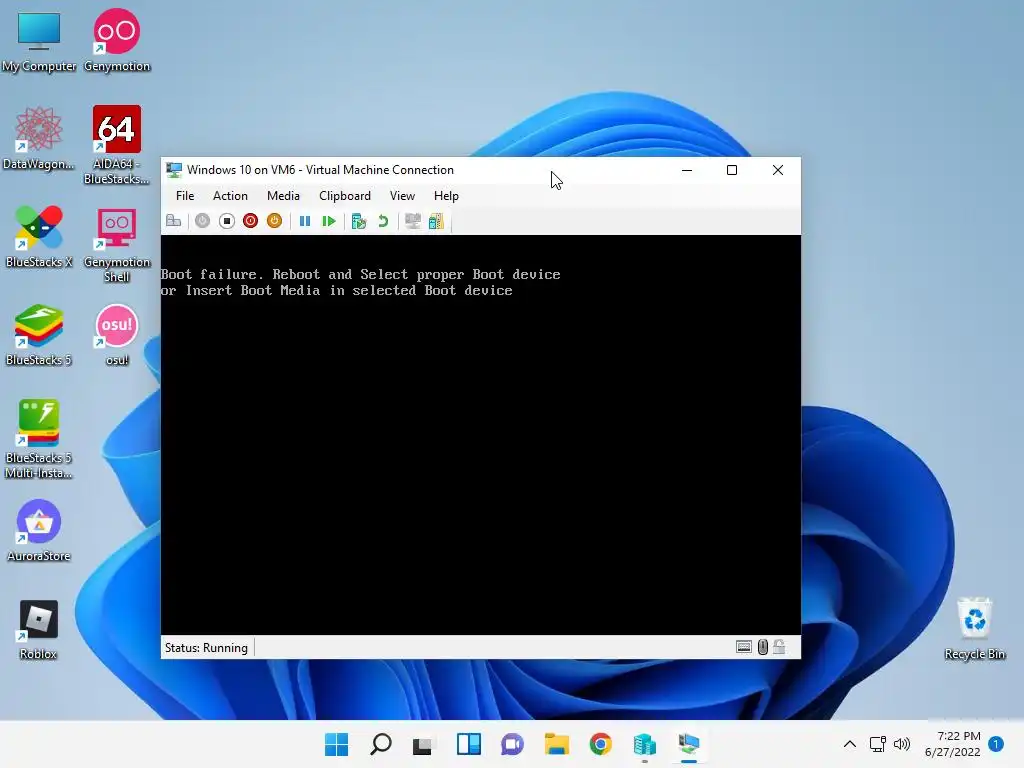Screen dimensions: 1024x768
Task: Open the Help menu
Action: [x=446, y=196]
